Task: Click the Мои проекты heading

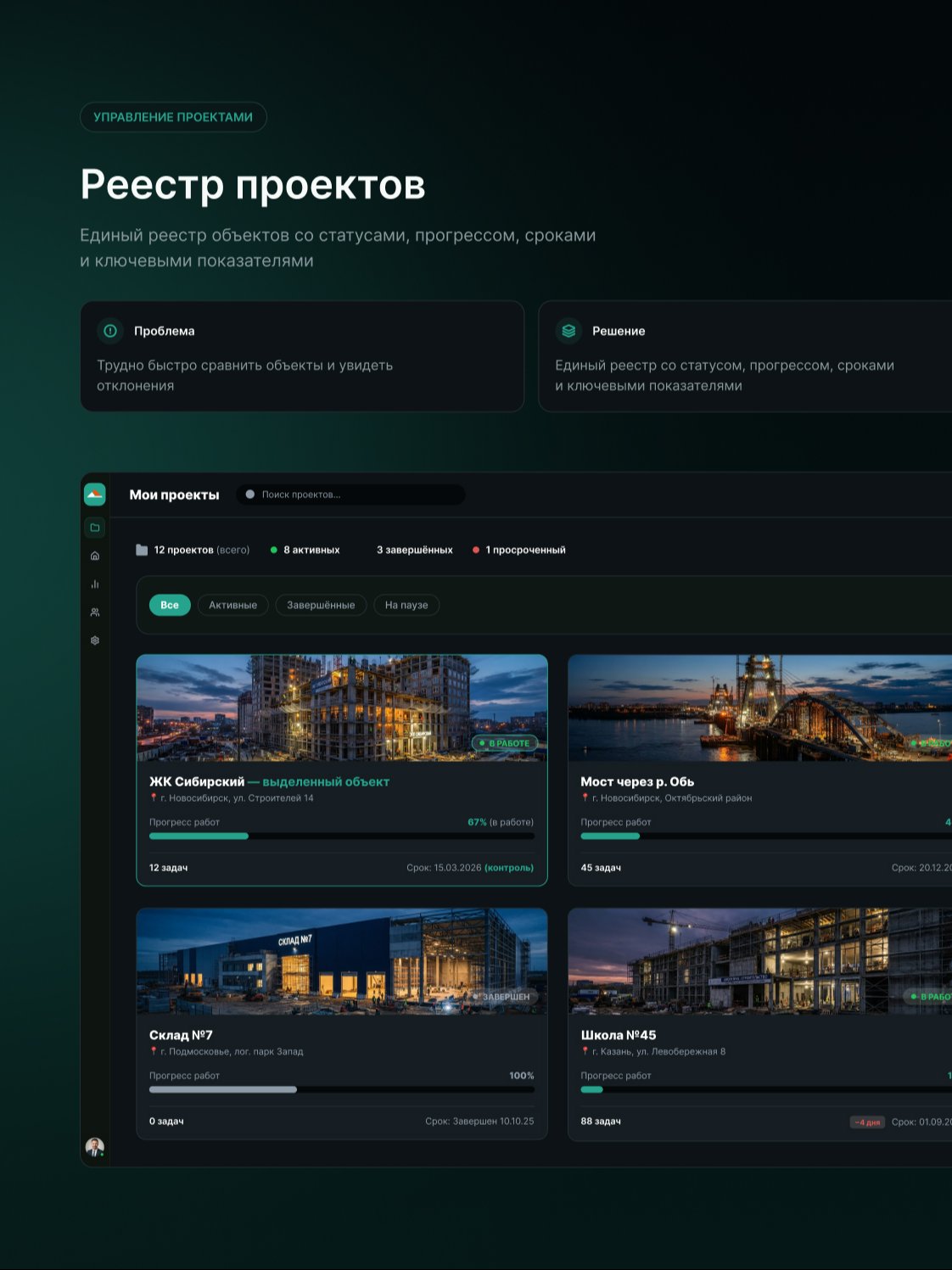Action: 174,495
